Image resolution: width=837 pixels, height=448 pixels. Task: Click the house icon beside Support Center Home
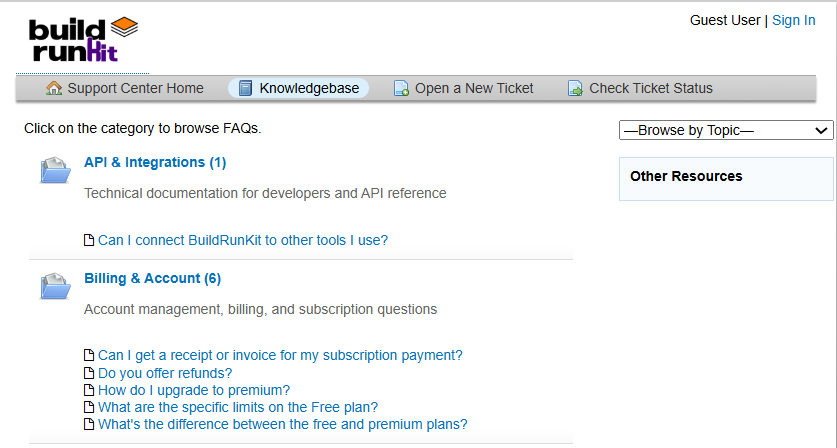54,88
